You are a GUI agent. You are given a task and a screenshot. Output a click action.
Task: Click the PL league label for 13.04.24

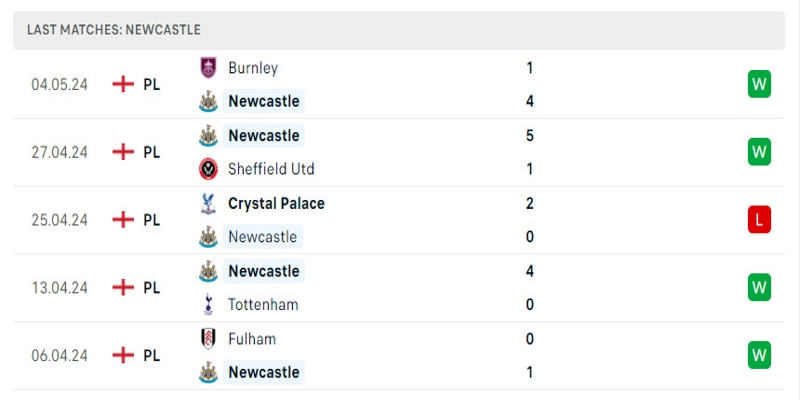(x=151, y=288)
